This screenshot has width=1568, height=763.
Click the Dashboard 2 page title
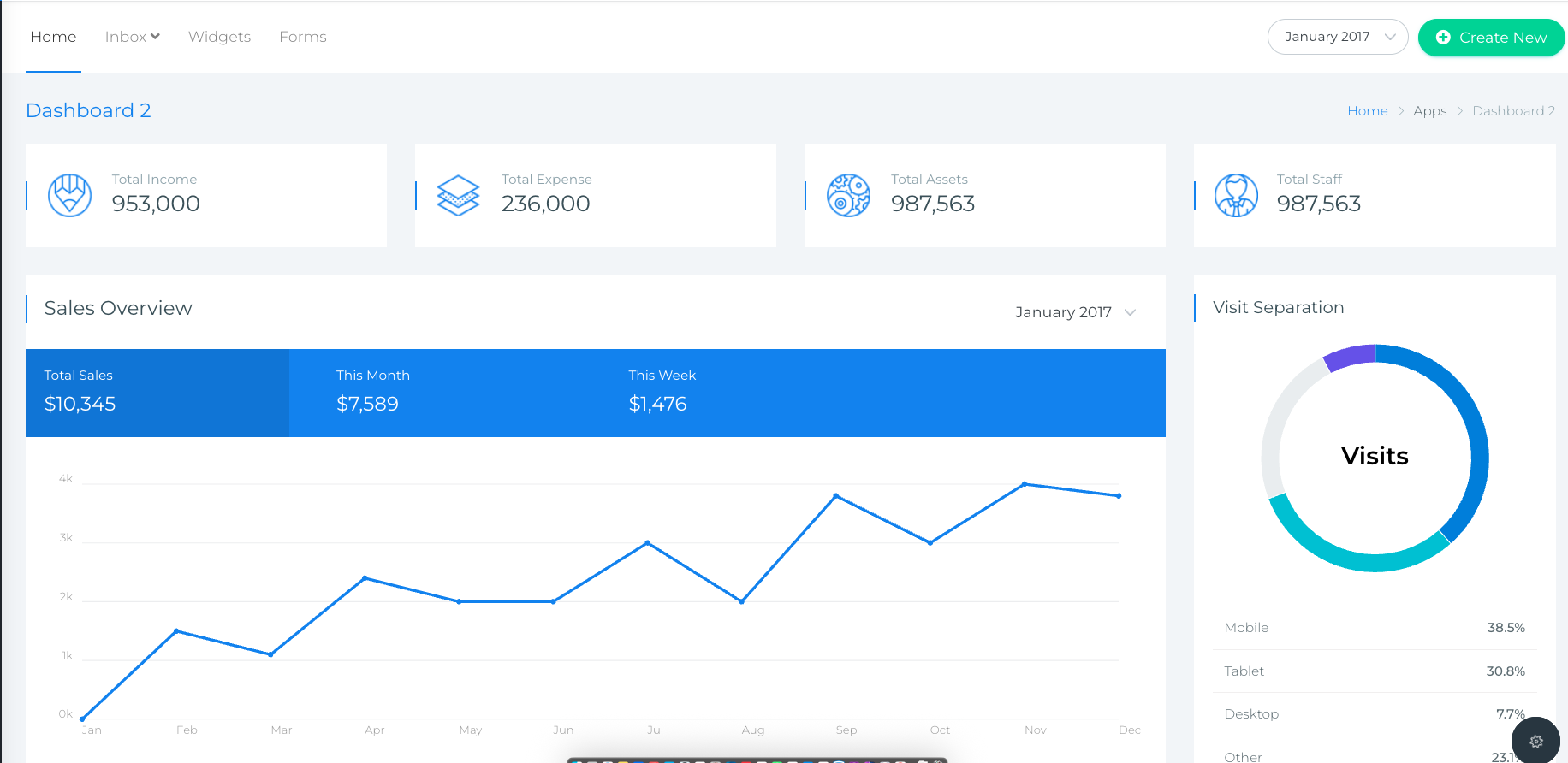tap(88, 110)
